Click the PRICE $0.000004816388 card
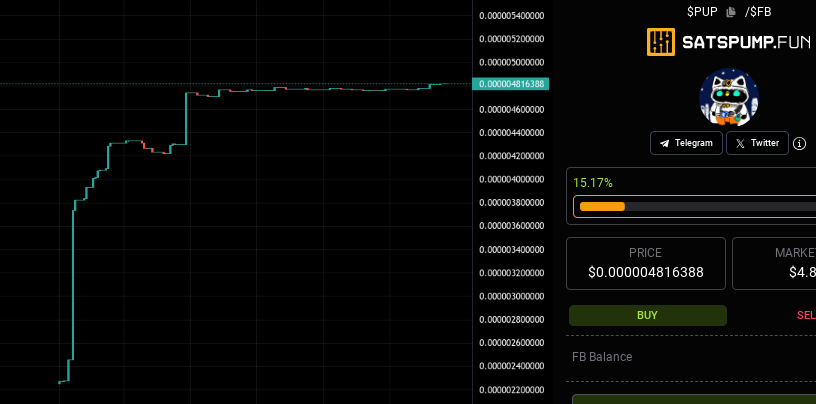The width and height of the screenshot is (816, 404). click(646, 263)
